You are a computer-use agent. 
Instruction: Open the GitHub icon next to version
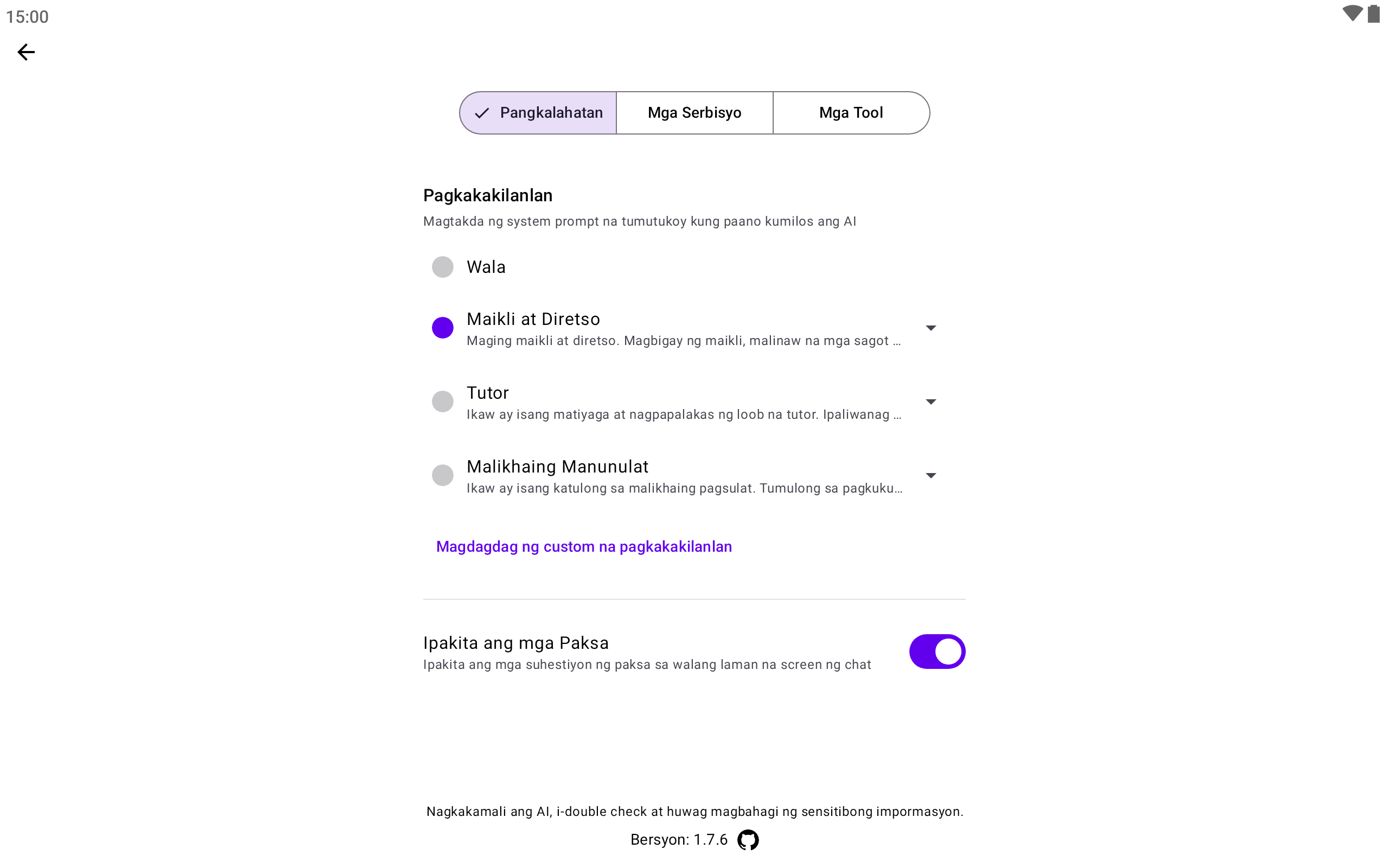pyautogui.click(x=747, y=840)
